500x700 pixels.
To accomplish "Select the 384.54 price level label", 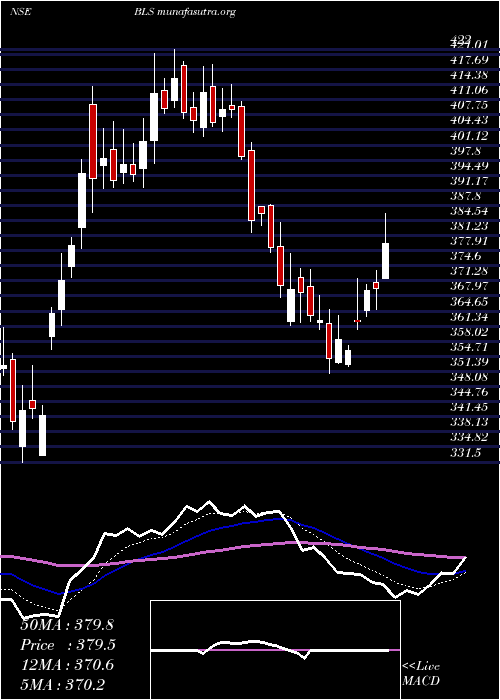I will 469,211.
